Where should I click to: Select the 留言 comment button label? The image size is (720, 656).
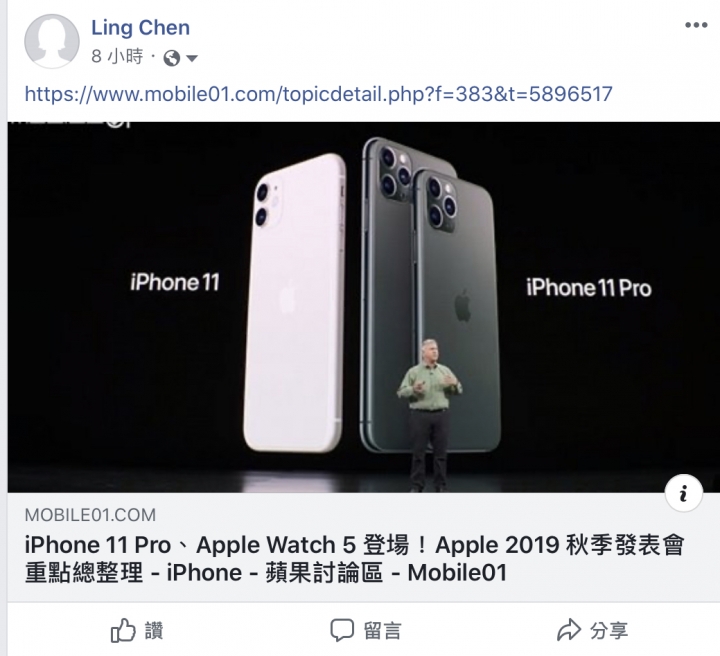click(x=382, y=631)
